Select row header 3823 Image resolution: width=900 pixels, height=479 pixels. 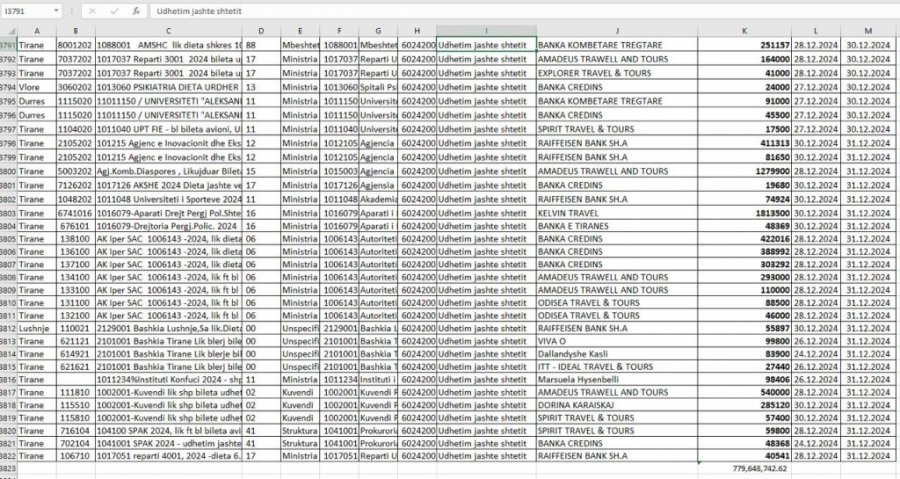point(8,467)
